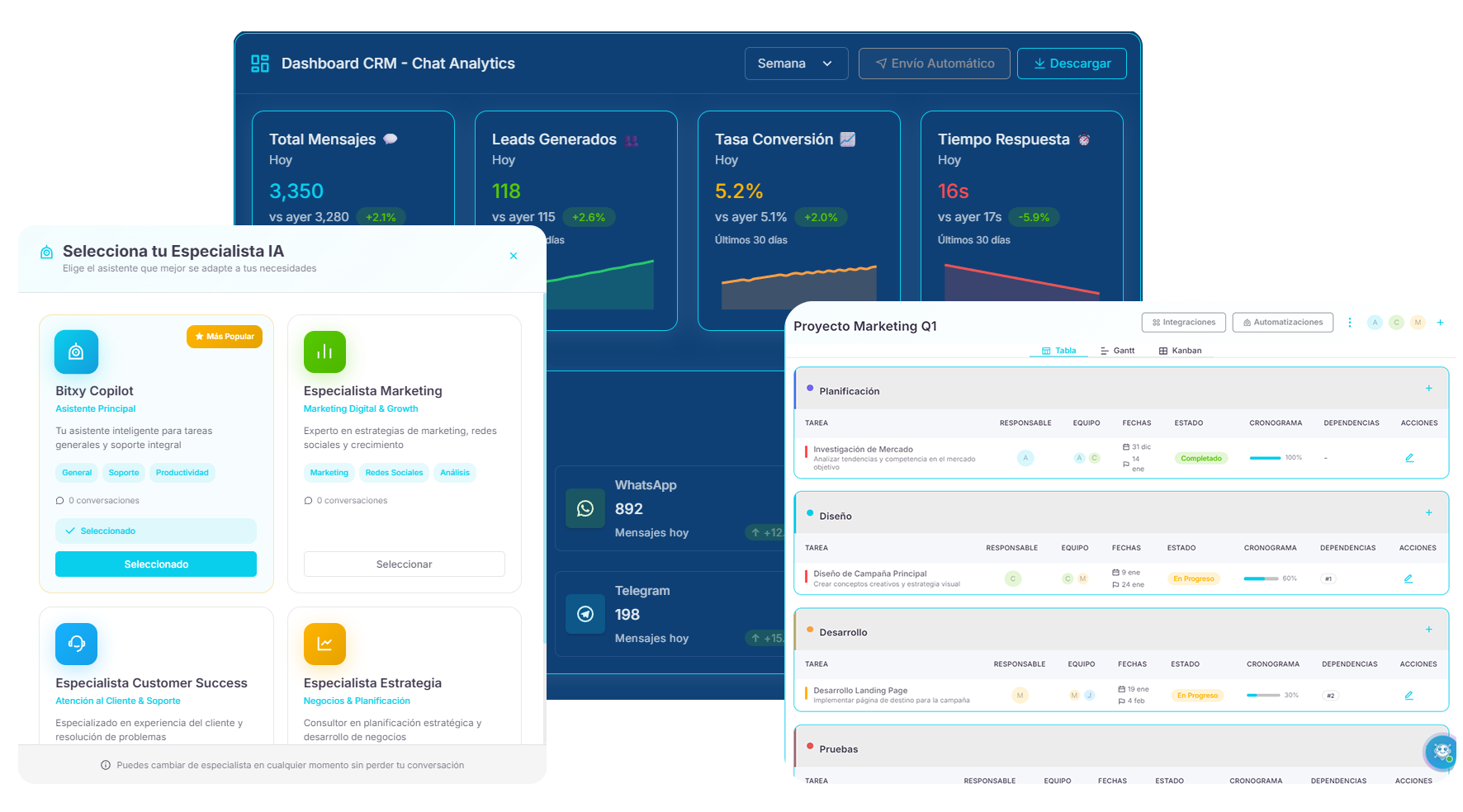The height and width of the screenshot is (812, 1463).
Task: Open the floating chatbot assistant icon
Action: pos(1442,752)
